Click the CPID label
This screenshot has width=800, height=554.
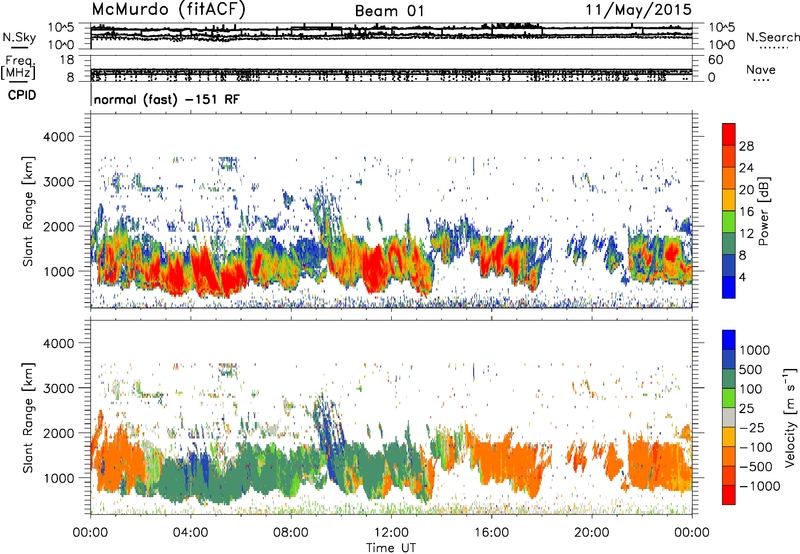(x=22, y=95)
